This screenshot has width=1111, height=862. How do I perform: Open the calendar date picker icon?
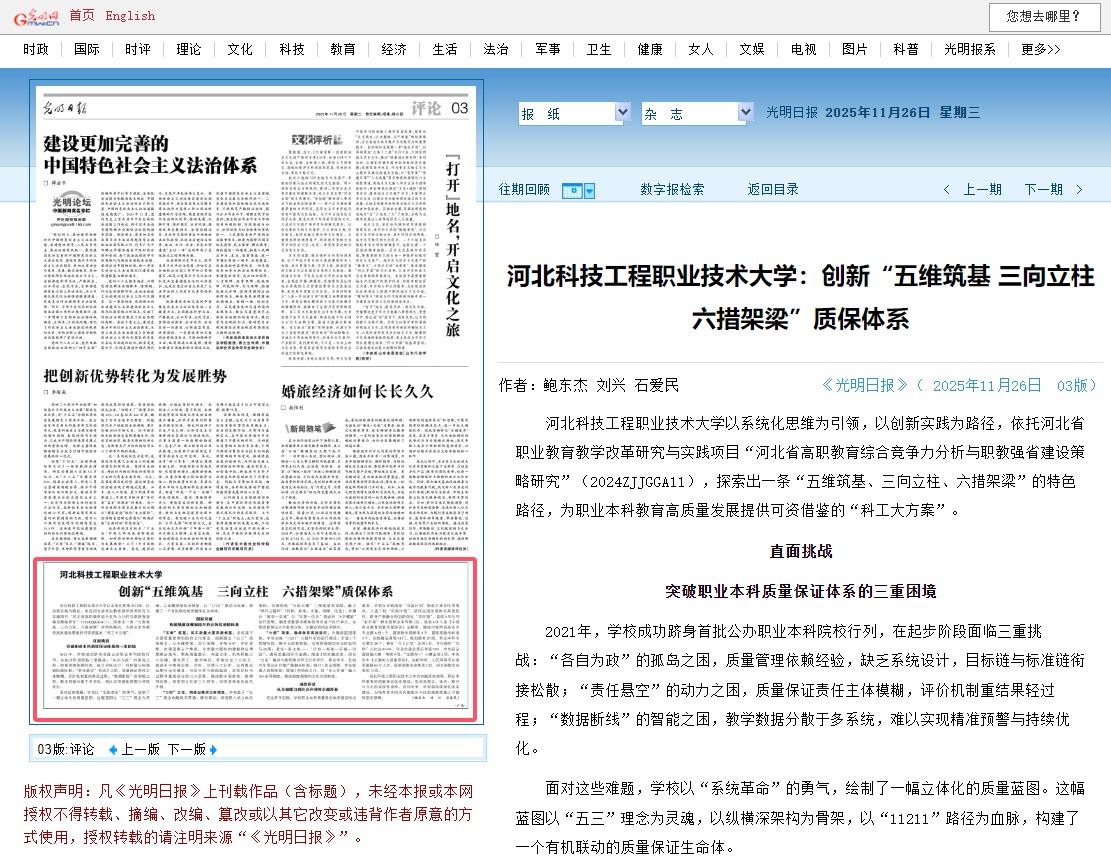coord(571,189)
